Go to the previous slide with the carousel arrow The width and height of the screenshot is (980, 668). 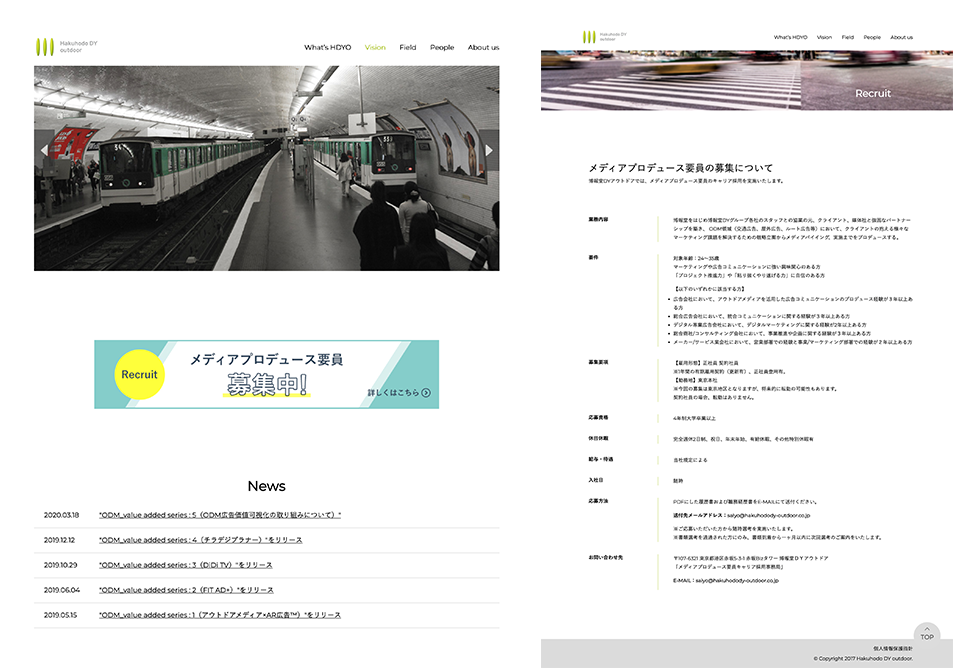(44, 150)
